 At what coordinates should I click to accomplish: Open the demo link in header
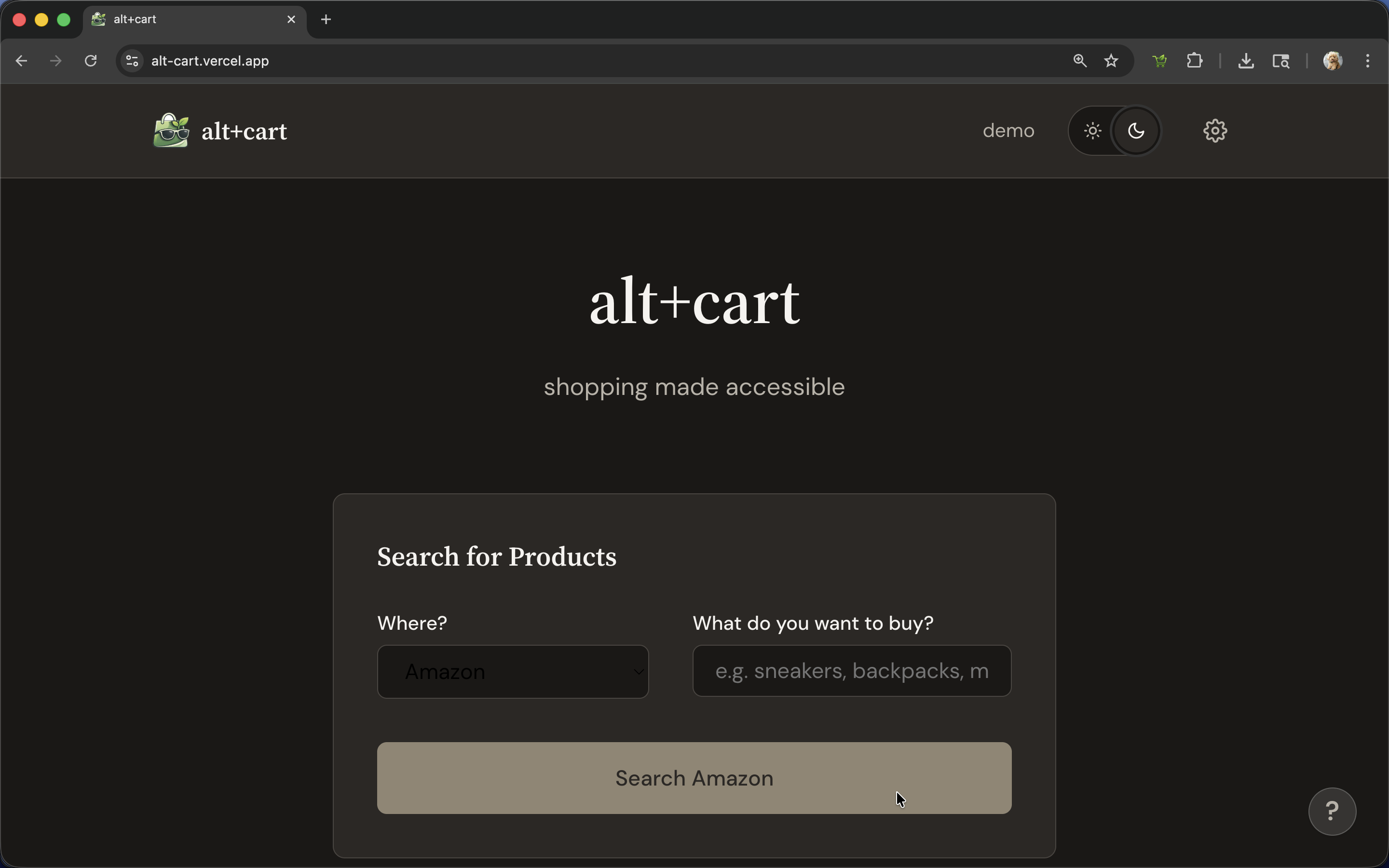click(x=1008, y=131)
